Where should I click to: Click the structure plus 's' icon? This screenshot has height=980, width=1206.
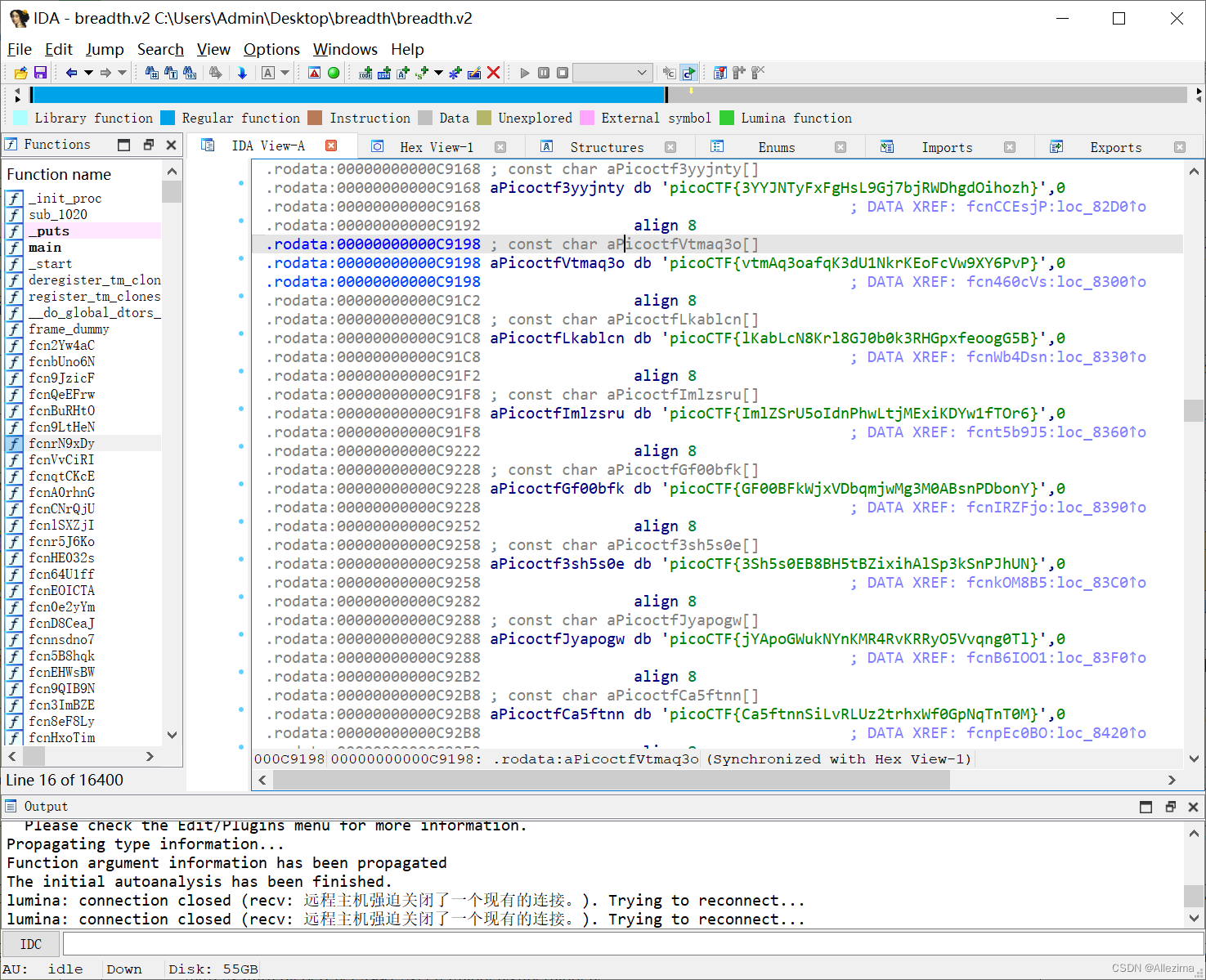[x=421, y=73]
